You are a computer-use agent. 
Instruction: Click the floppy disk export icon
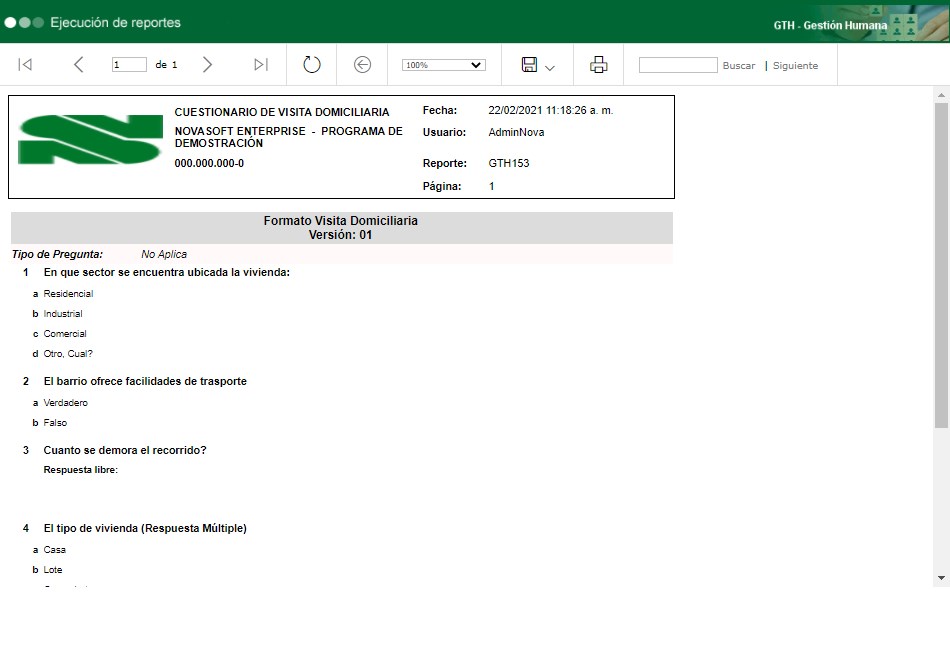pos(529,65)
